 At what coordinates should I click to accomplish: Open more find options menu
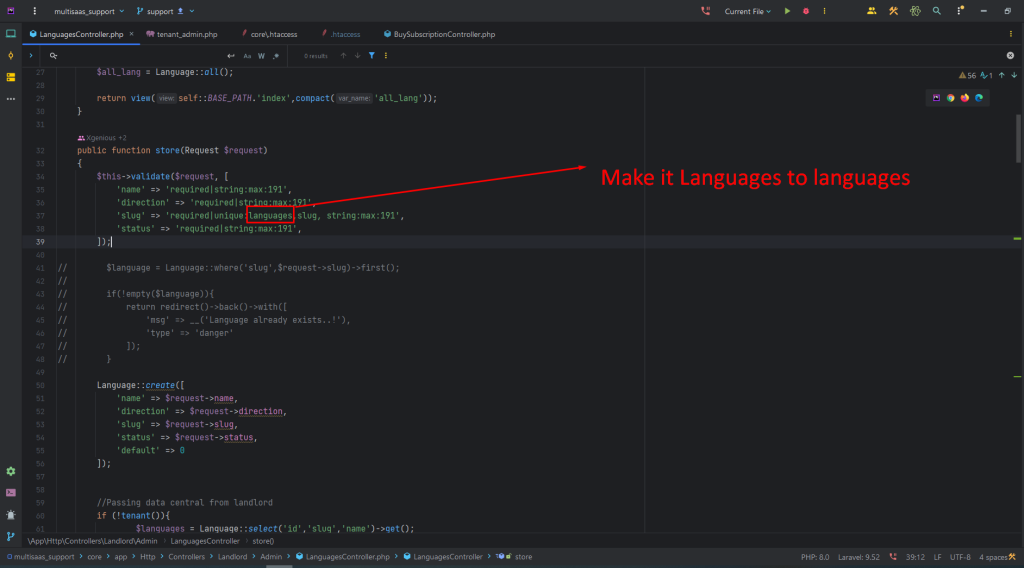386,56
